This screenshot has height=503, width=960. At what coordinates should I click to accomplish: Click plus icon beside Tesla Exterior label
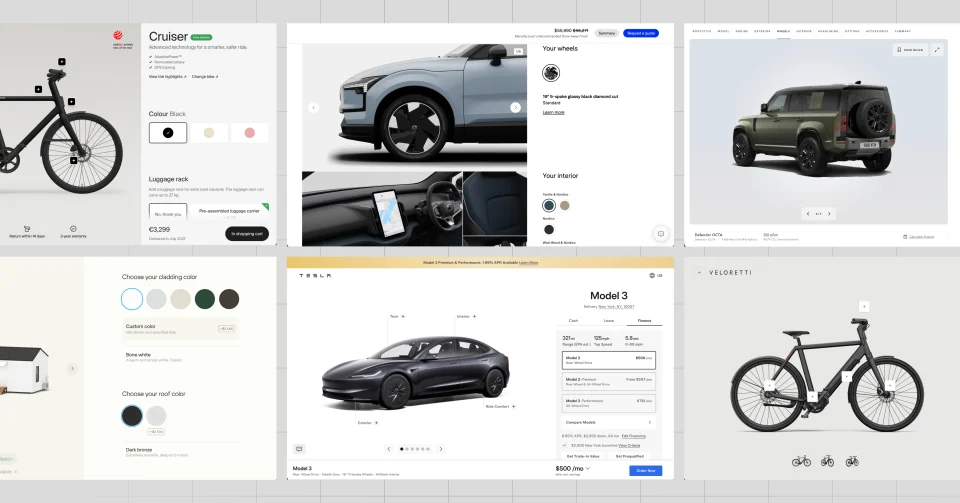(376, 422)
